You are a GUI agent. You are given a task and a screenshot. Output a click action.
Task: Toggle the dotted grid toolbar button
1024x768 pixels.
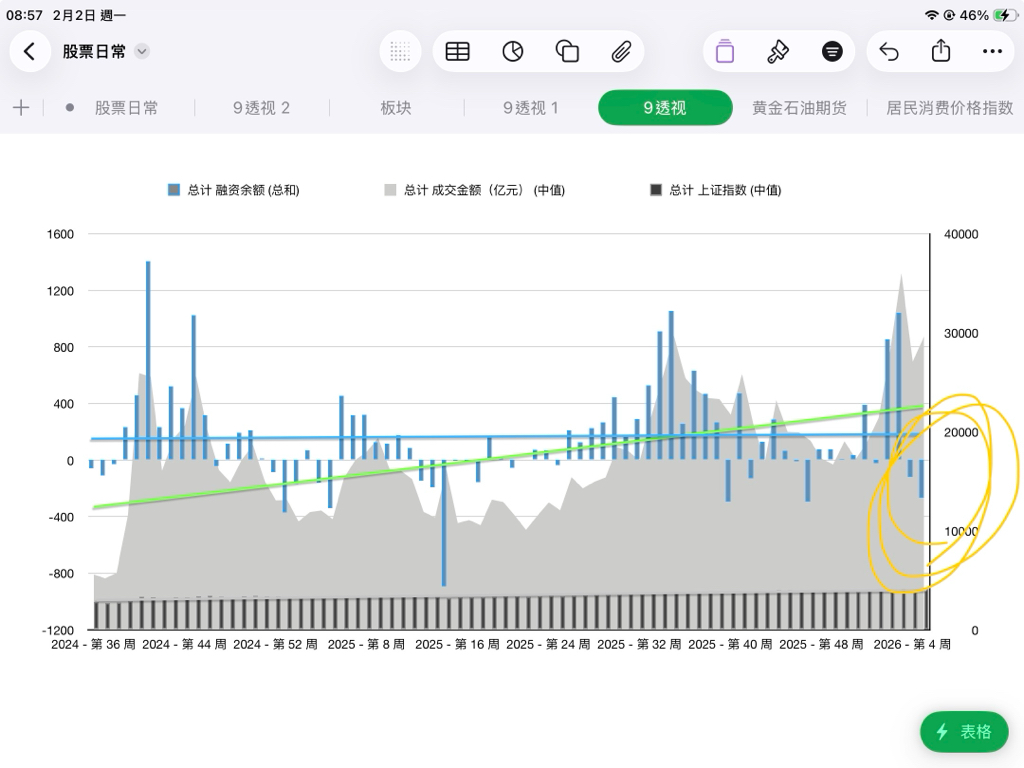[x=400, y=52]
